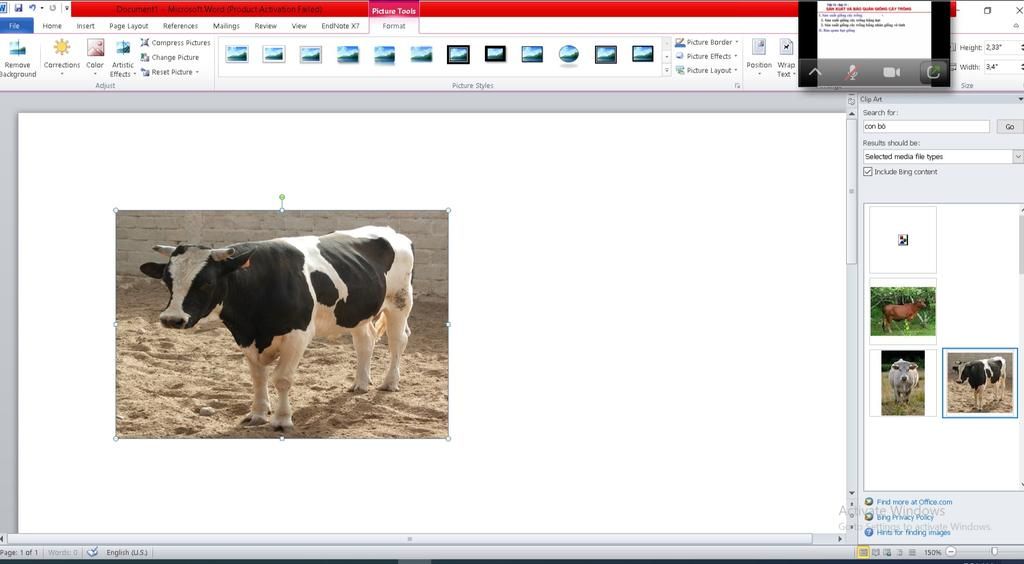This screenshot has width=1024, height=564.
Task: Open the Customize Quick Access Toolbar dropdown
Action: pyautogui.click(x=67, y=8)
